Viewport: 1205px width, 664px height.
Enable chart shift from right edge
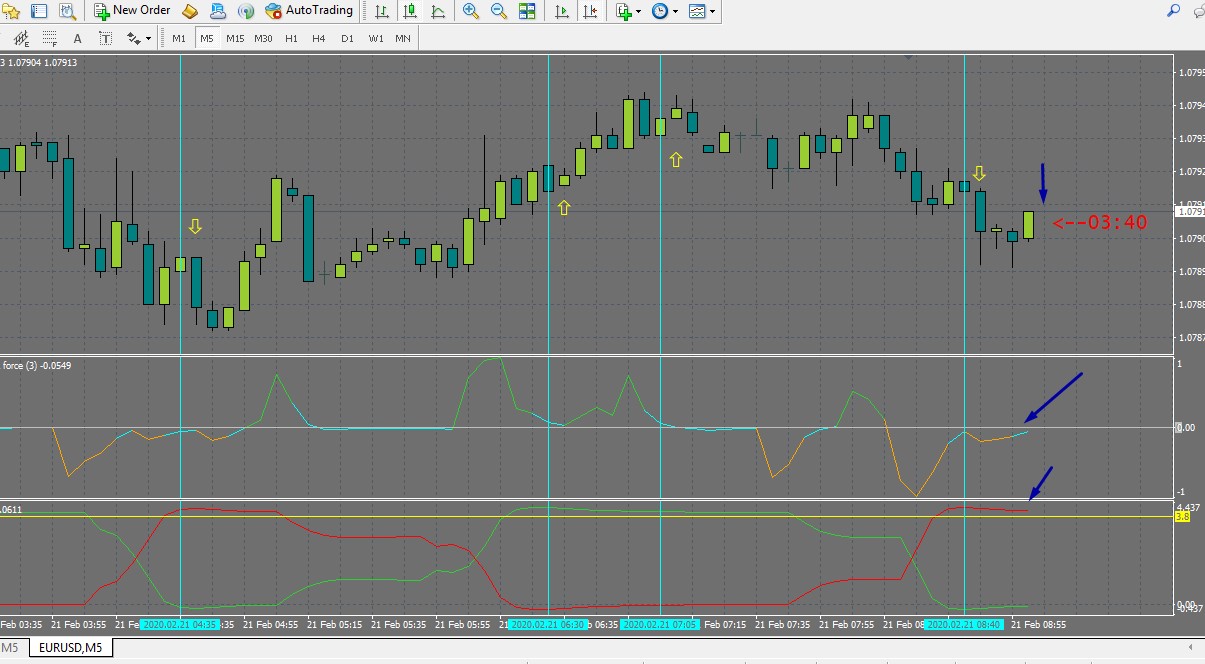pyautogui.click(x=592, y=11)
